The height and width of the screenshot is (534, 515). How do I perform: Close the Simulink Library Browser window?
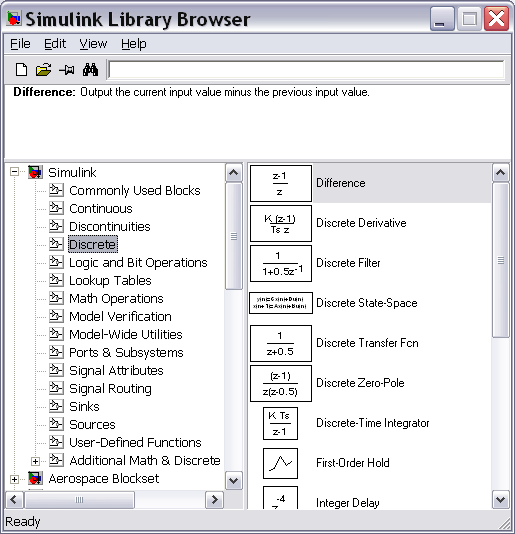click(x=497, y=19)
